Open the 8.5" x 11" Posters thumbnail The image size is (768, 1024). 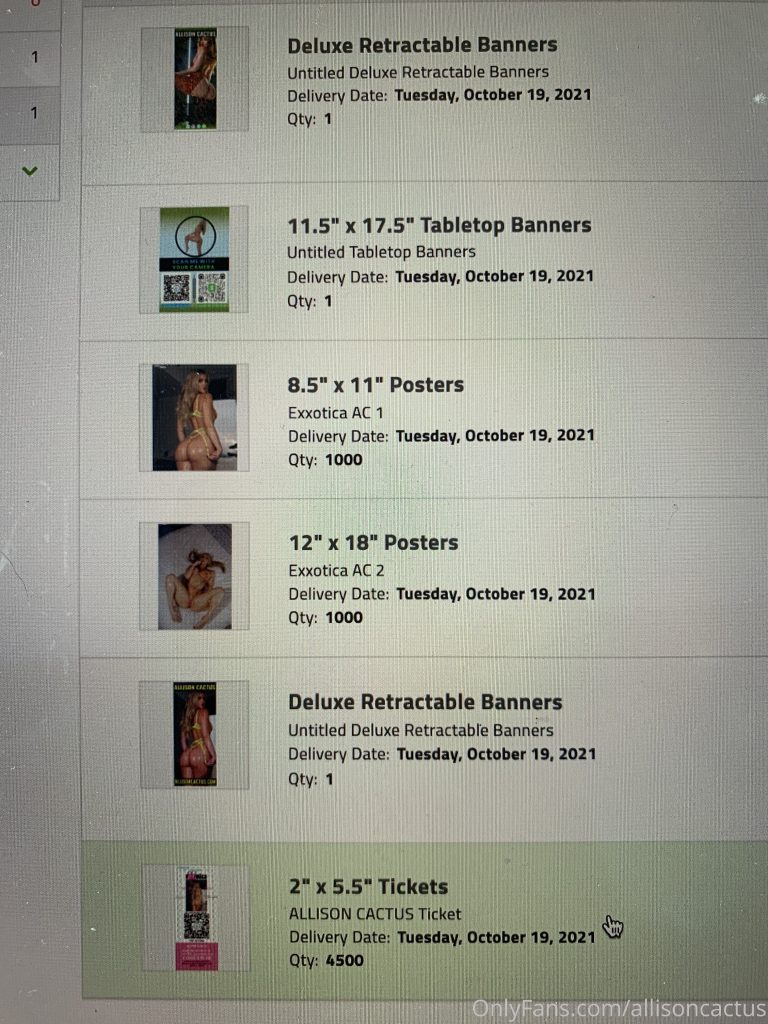coord(195,417)
